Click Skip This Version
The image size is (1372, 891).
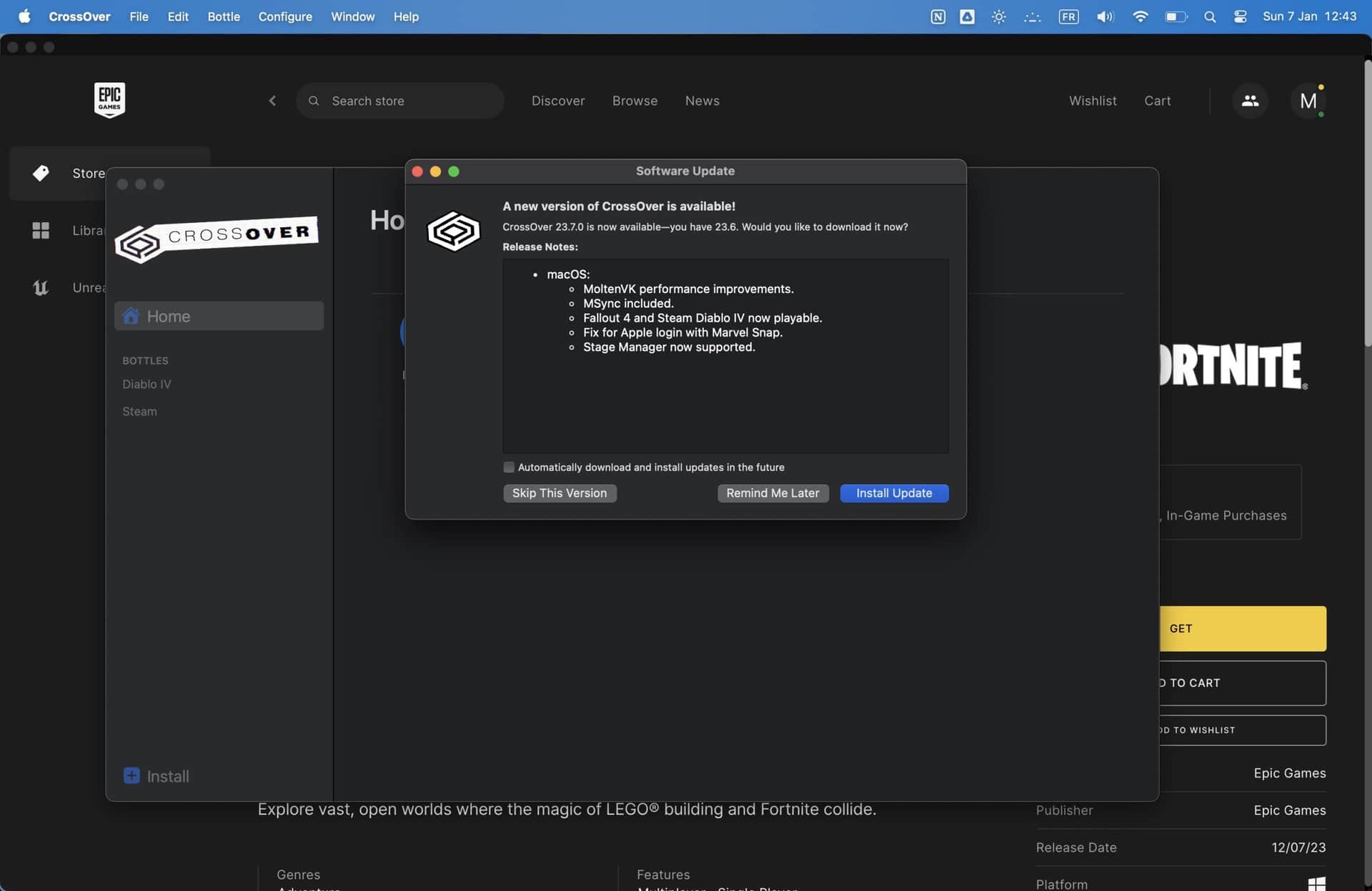[560, 493]
